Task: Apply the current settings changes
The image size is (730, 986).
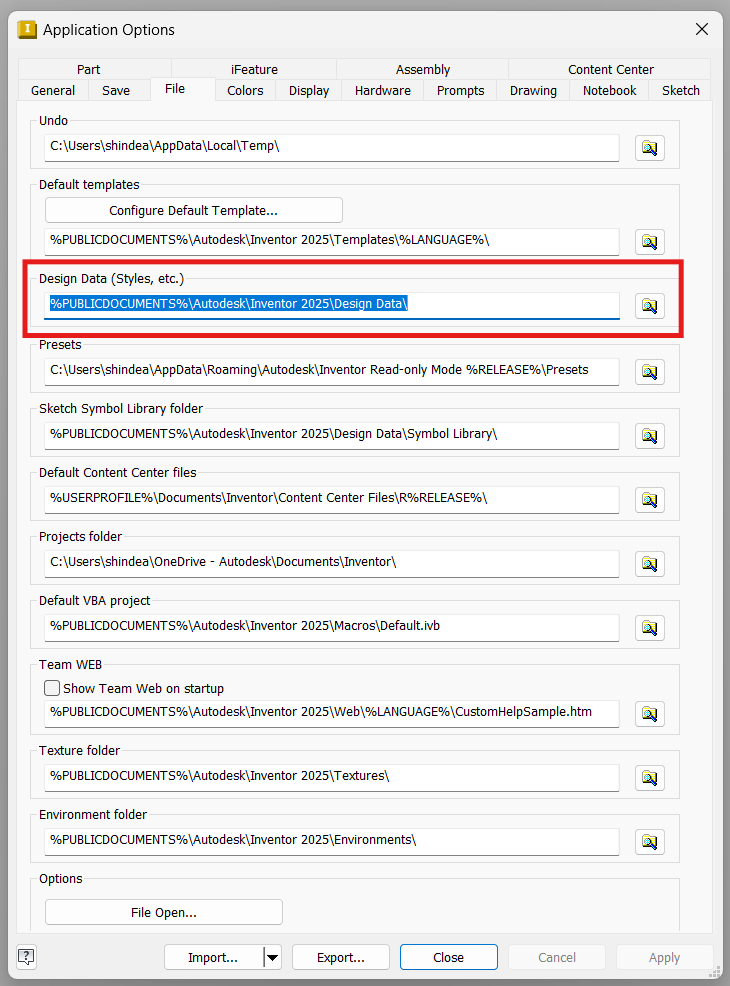Action: click(x=664, y=957)
